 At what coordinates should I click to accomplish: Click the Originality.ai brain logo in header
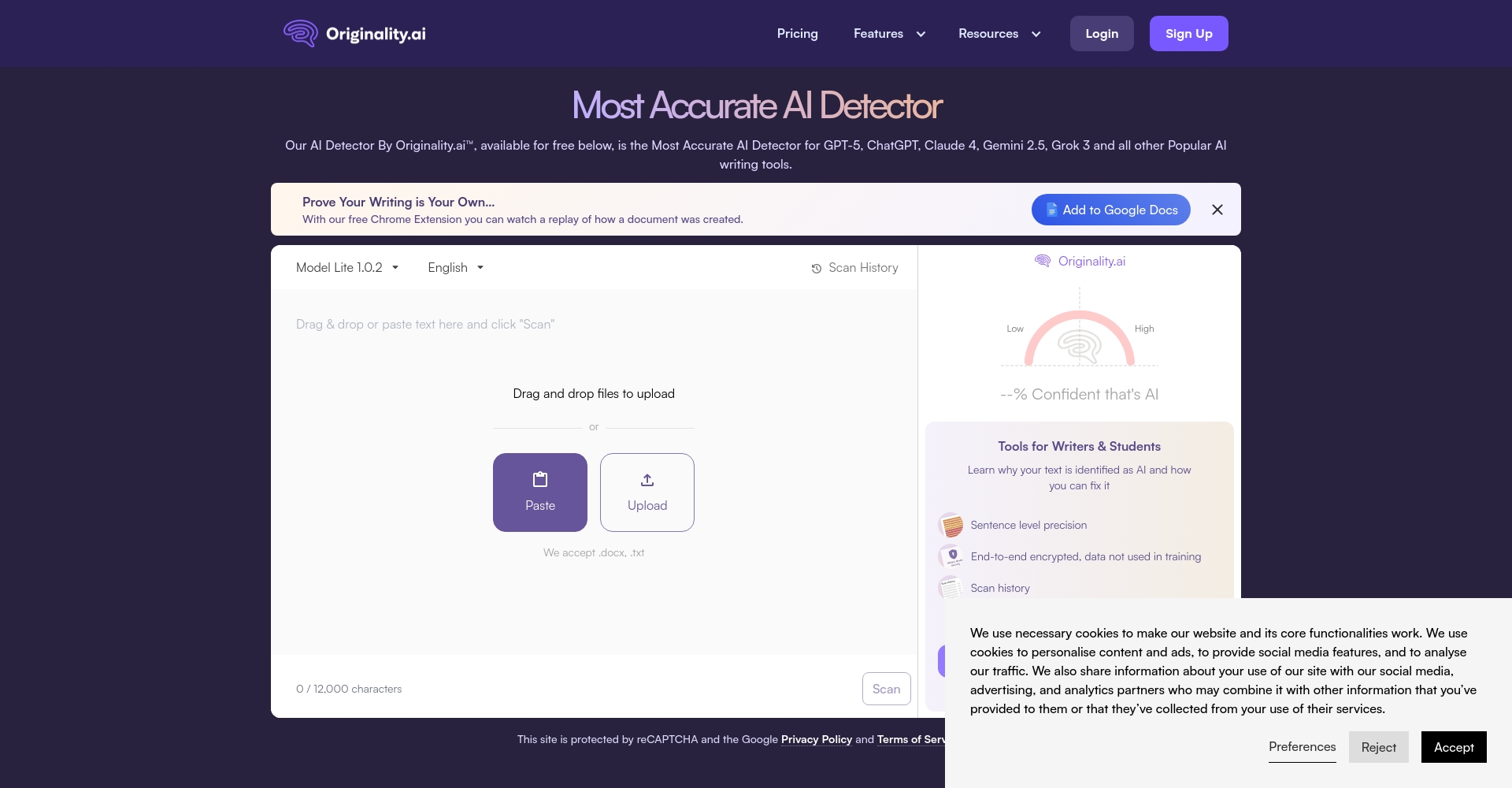(x=301, y=33)
